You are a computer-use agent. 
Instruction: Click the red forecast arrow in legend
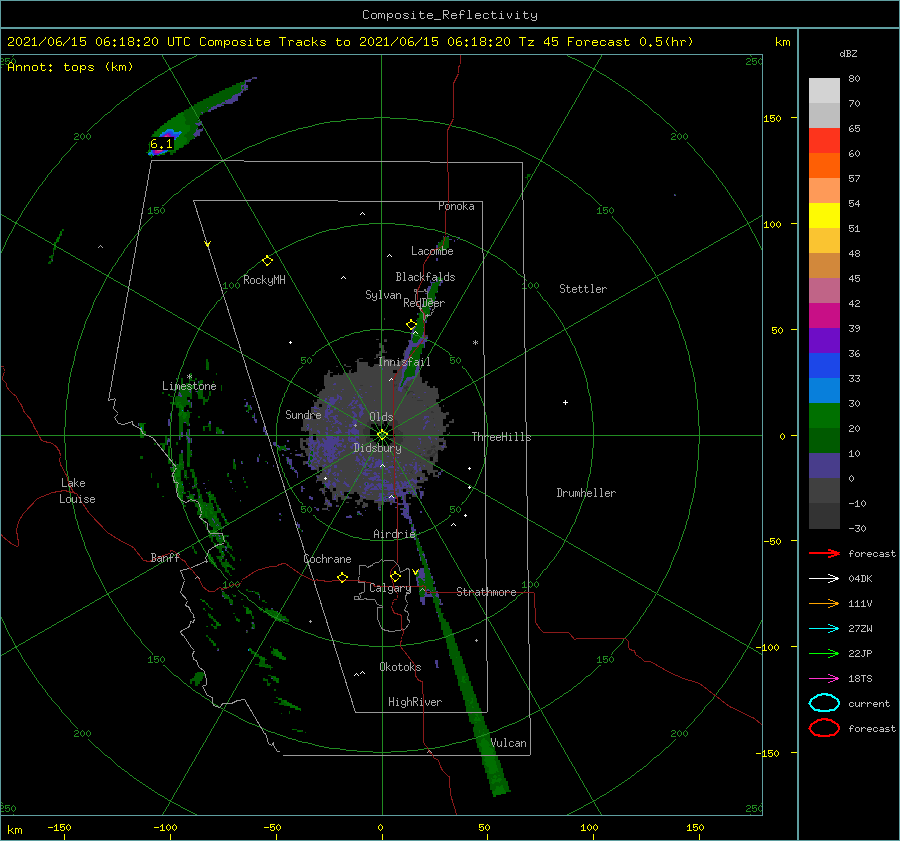824,553
